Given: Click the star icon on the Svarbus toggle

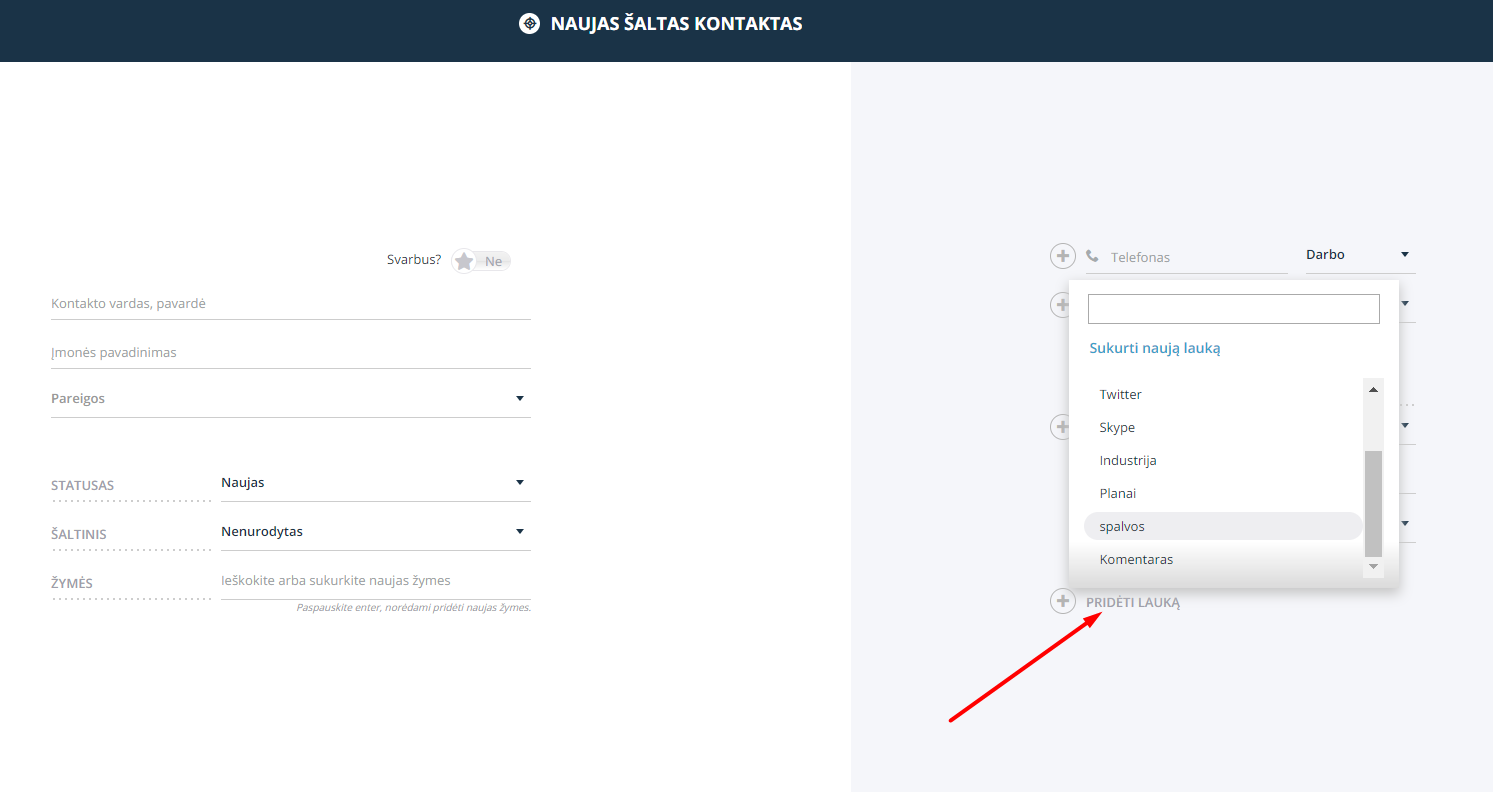Looking at the screenshot, I should click(464, 261).
